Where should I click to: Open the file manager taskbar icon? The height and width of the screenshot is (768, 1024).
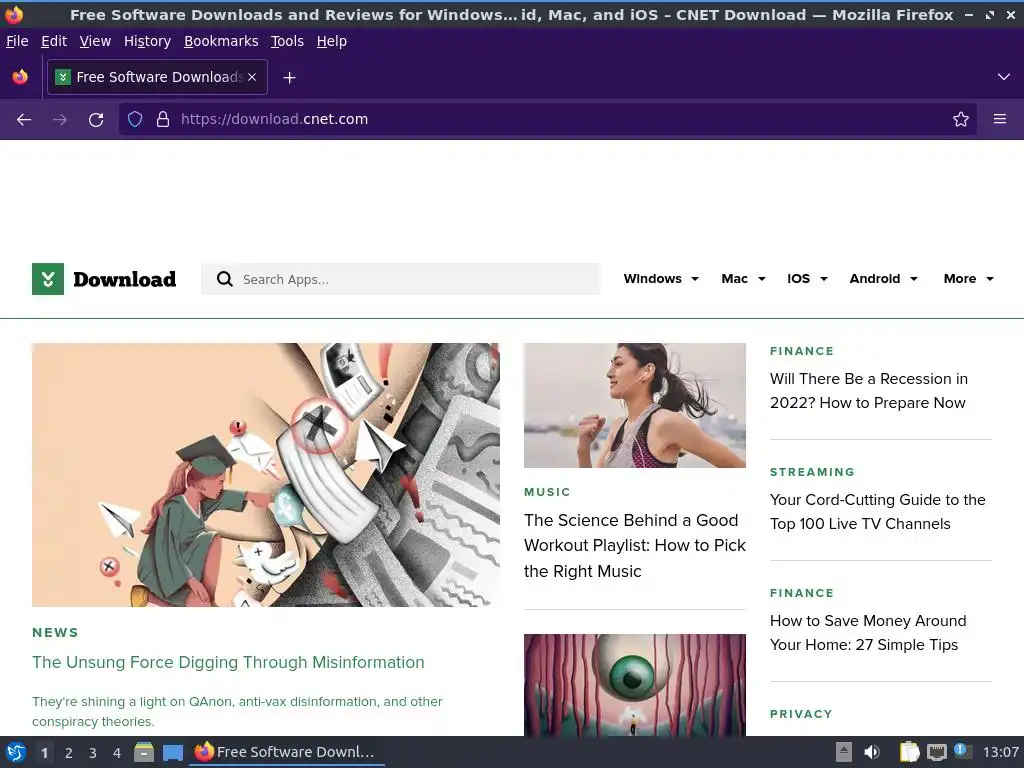click(144, 752)
